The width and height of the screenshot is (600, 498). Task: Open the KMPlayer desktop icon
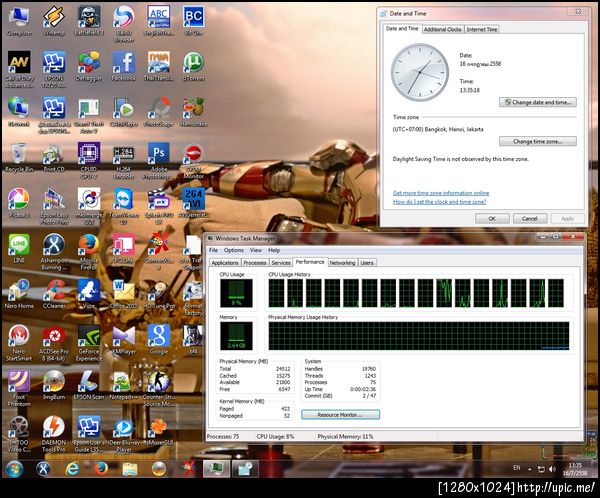[x=124, y=339]
